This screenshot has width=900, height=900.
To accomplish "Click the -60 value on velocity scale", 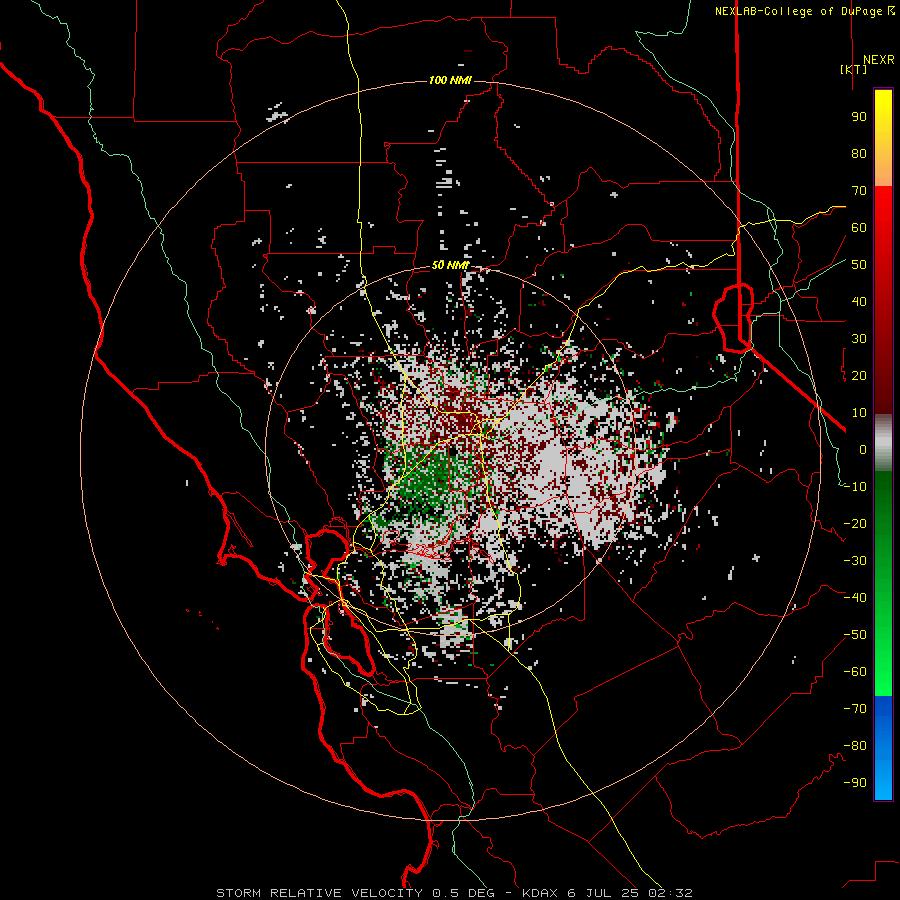I will coord(855,672).
